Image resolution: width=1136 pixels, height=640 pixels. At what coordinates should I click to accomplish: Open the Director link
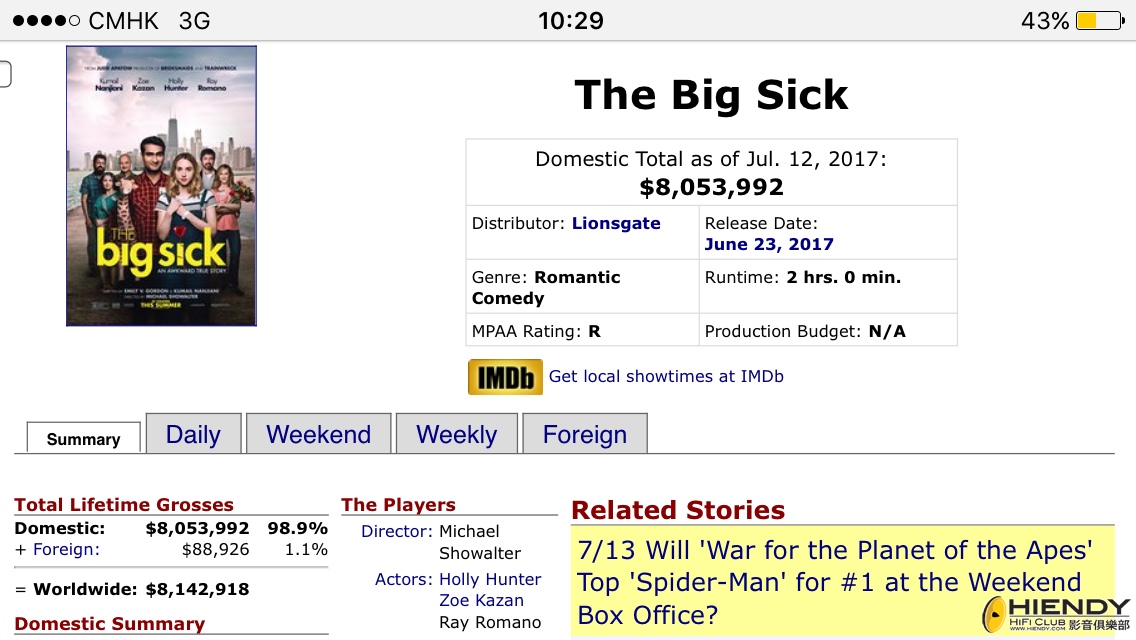(396, 532)
